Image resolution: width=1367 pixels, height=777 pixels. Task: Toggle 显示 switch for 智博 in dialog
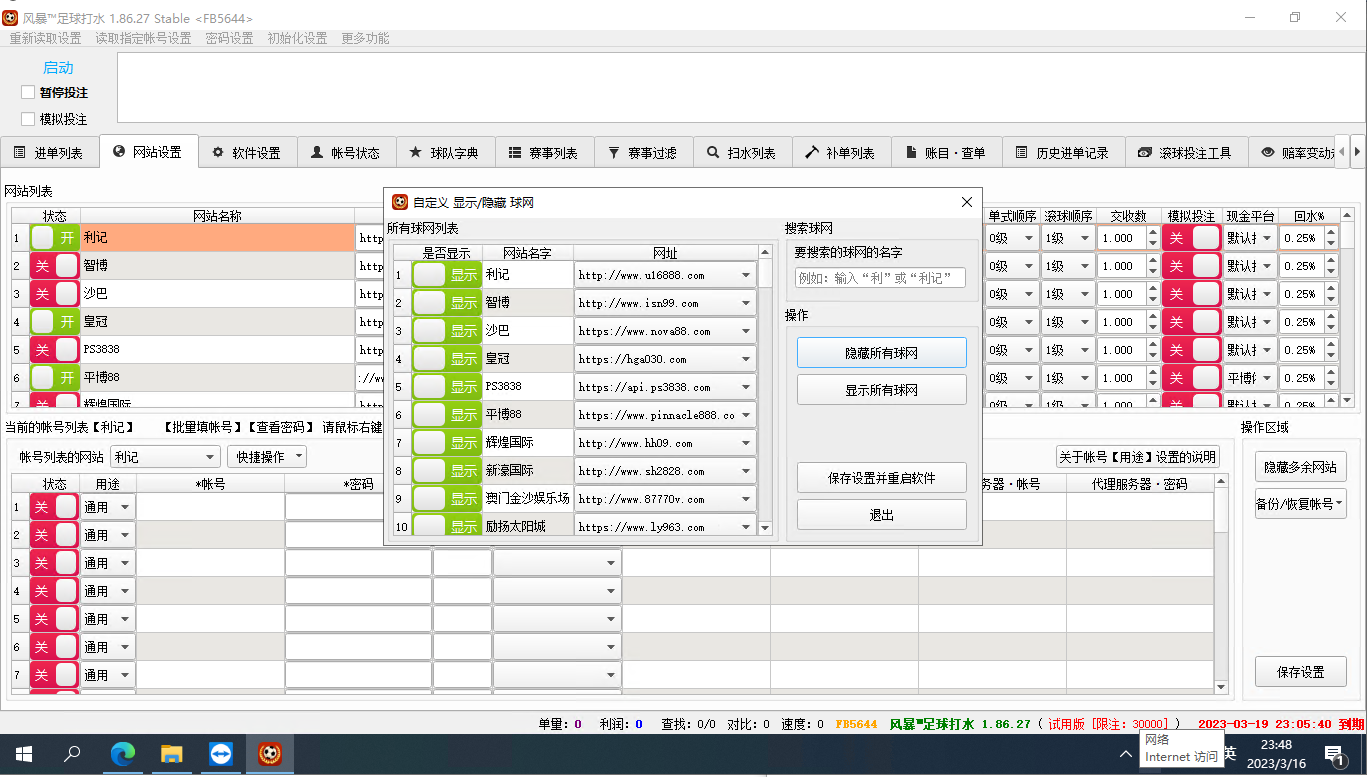click(x=447, y=303)
